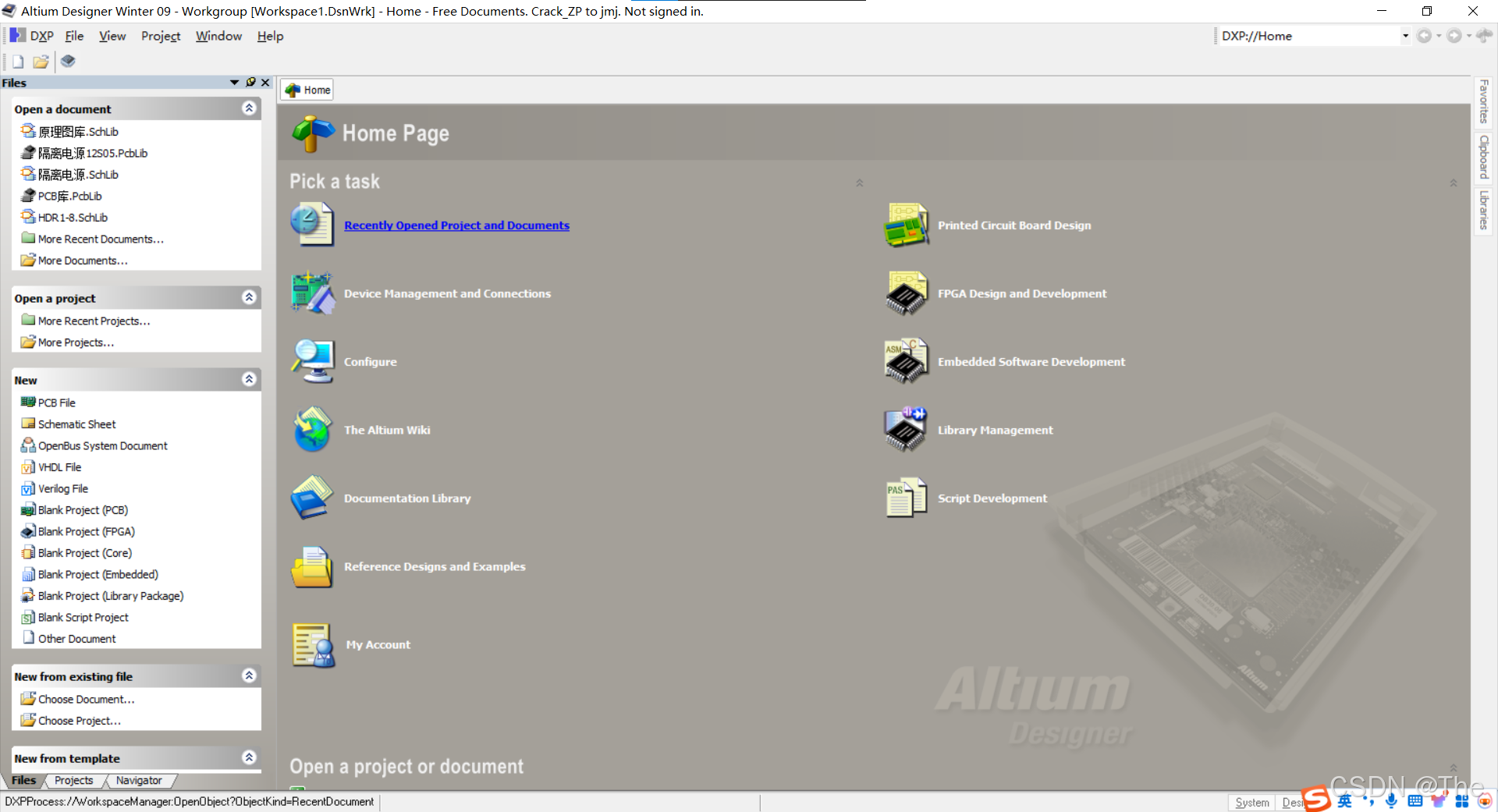1498x812 pixels.
Task: Click the Recently Opened Project and Documents clock icon
Action: coord(313,224)
